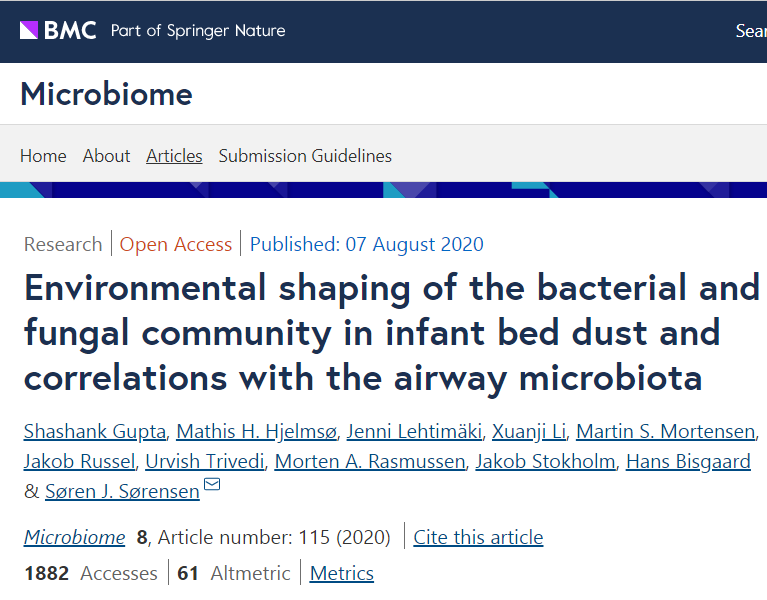
Task: Click the BMC logo icon
Action: [29, 30]
